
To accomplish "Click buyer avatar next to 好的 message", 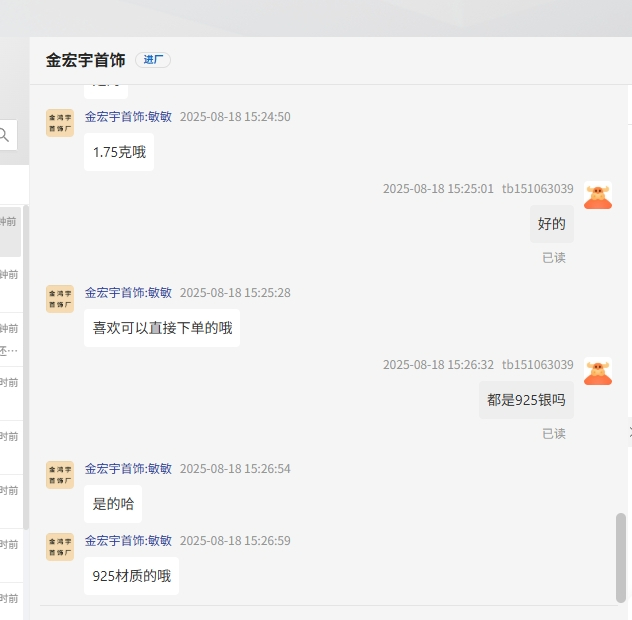I will (598, 195).
